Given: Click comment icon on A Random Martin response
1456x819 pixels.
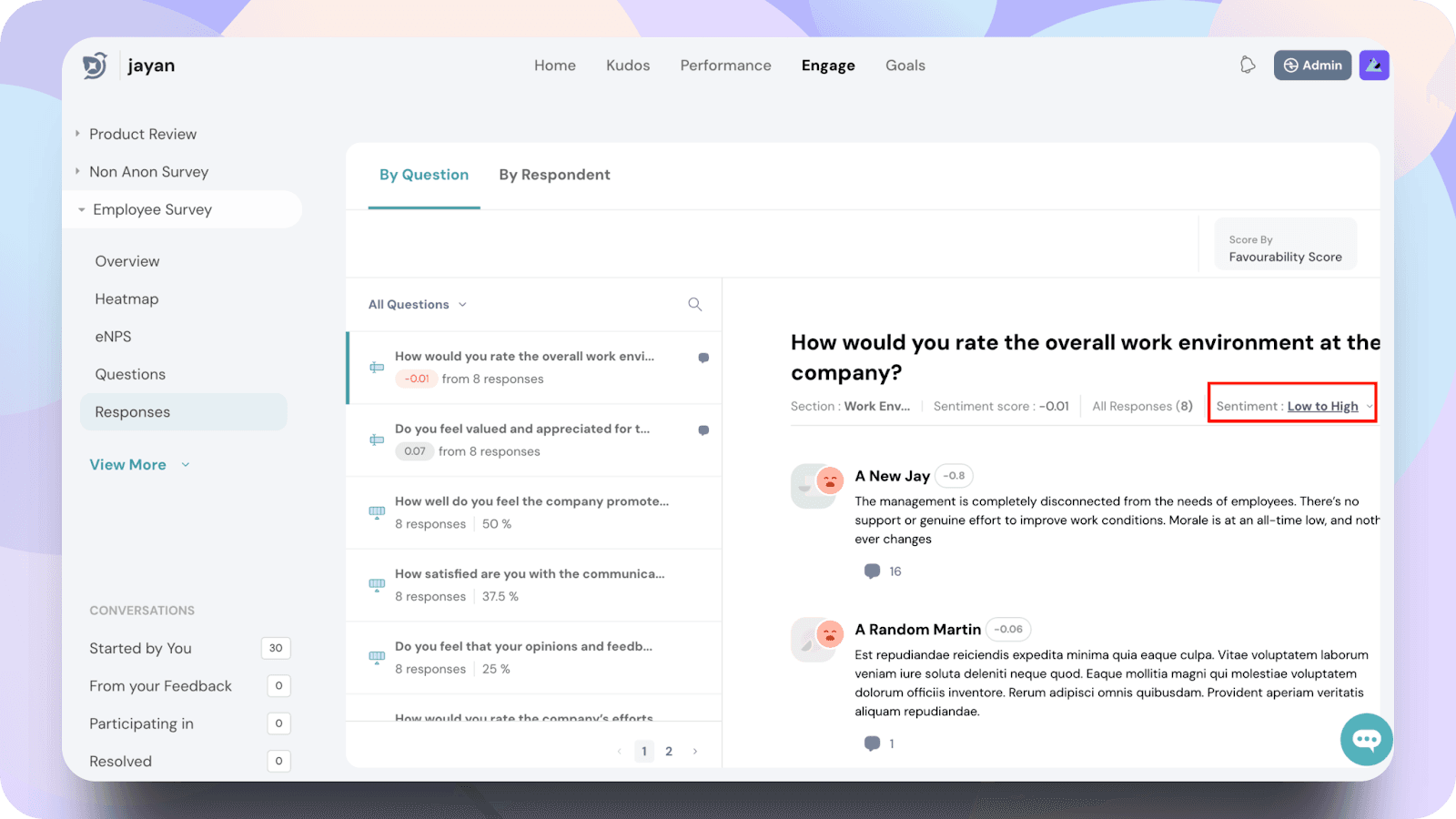Looking at the screenshot, I should (x=872, y=743).
